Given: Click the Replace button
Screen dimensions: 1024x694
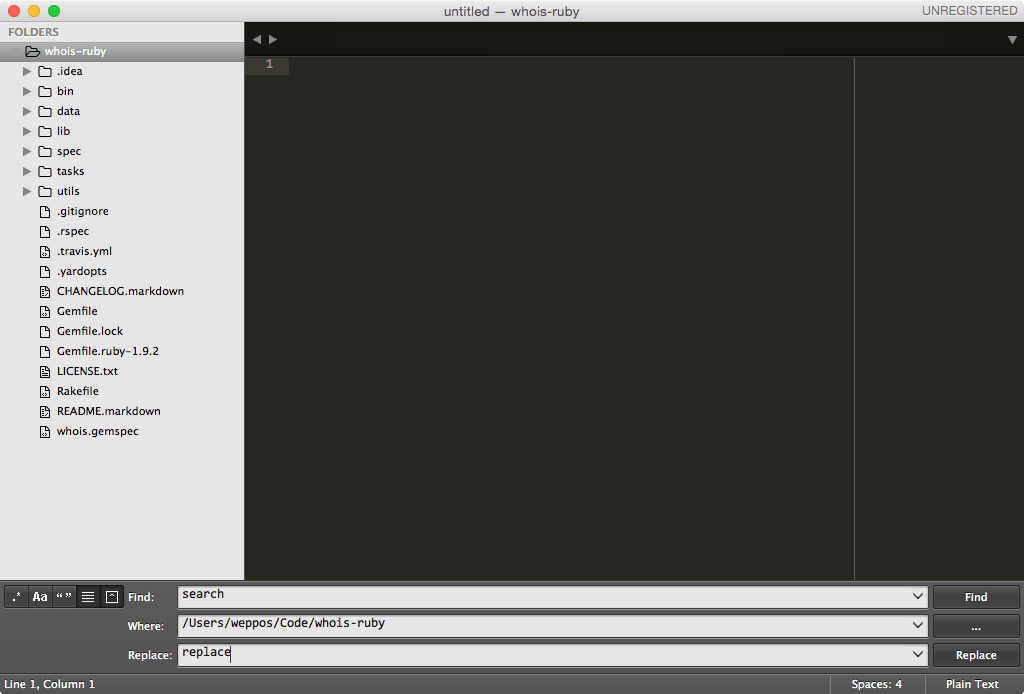Looking at the screenshot, I should pos(975,655).
